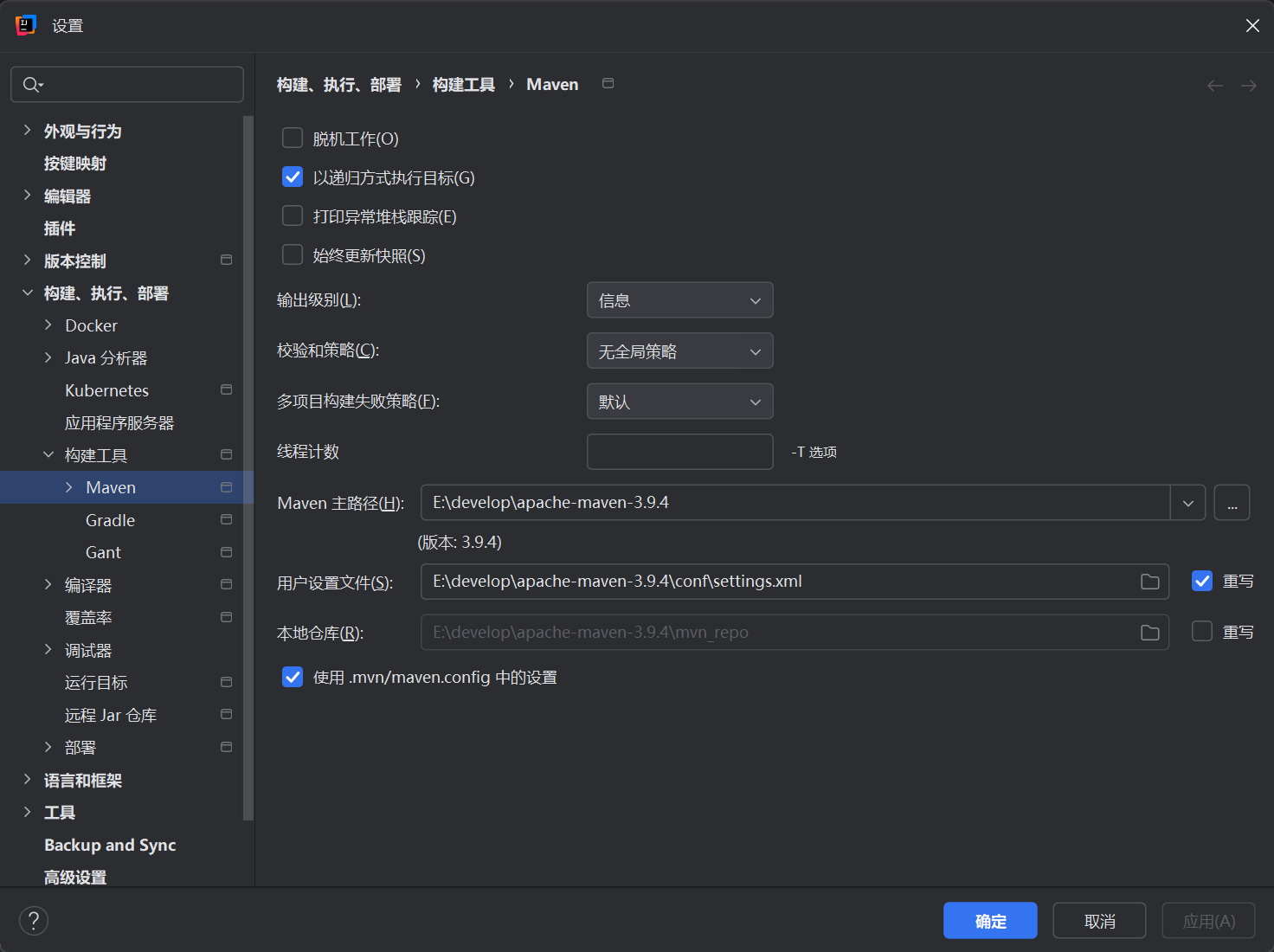1274x952 pixels.
Task: Collapse 构建、执行、部署 tree node
Action: (x=27, y=293)
